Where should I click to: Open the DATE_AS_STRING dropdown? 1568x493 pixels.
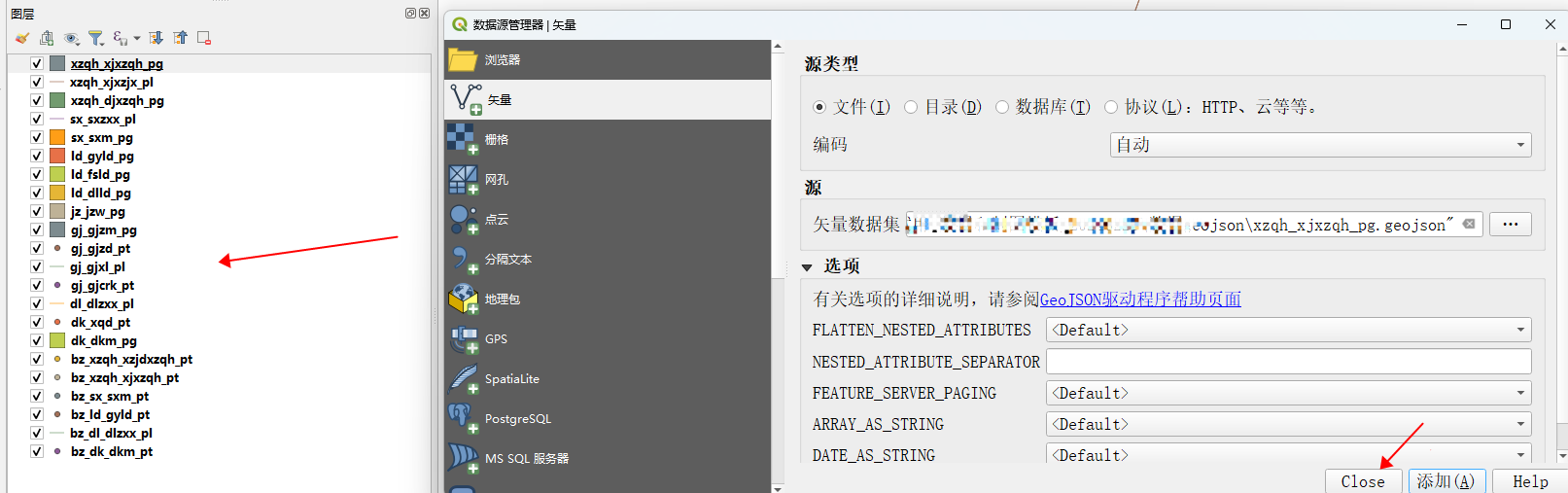tap(1288, 454)
